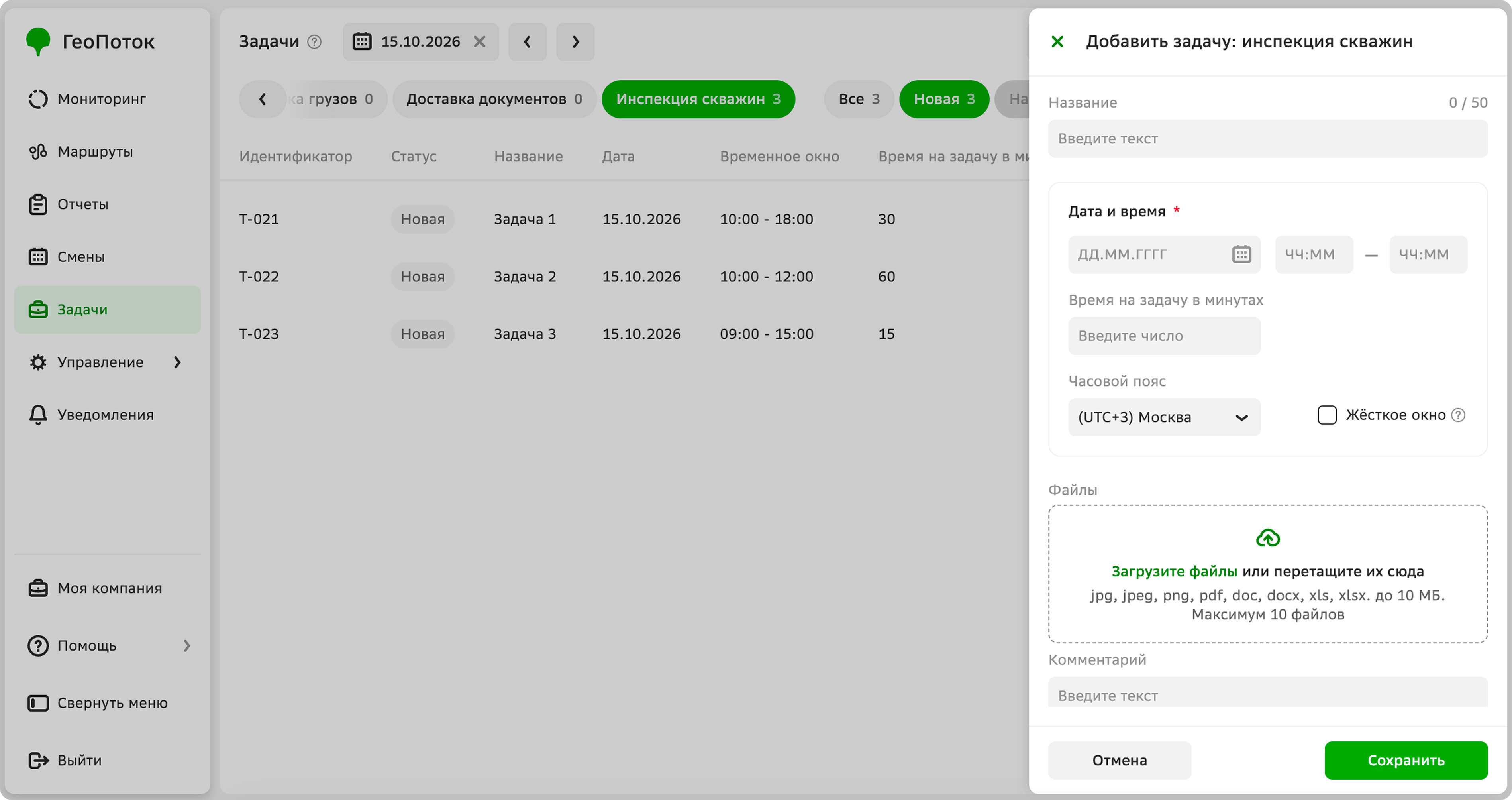1512x800 pixels.
Task: Click the help icon next to Задачи
Action: [x=315, y=42]
